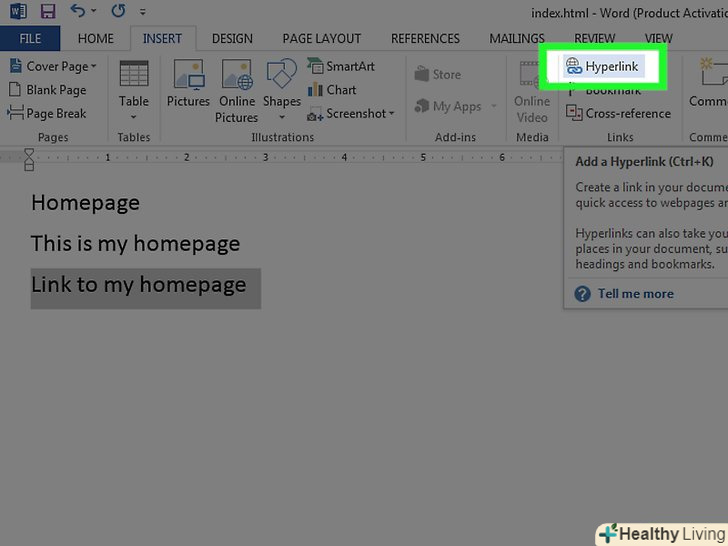Open the REVIEW tab
Screen dimensions: 728x546
(x=594, y=39)
